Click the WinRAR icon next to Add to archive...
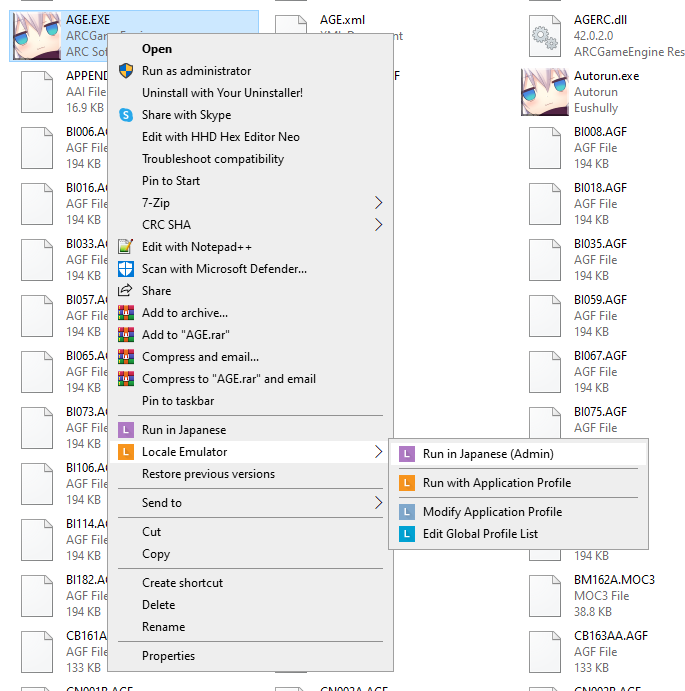The width and height of the screenshot is (685, 691). (x=126, y=313)
